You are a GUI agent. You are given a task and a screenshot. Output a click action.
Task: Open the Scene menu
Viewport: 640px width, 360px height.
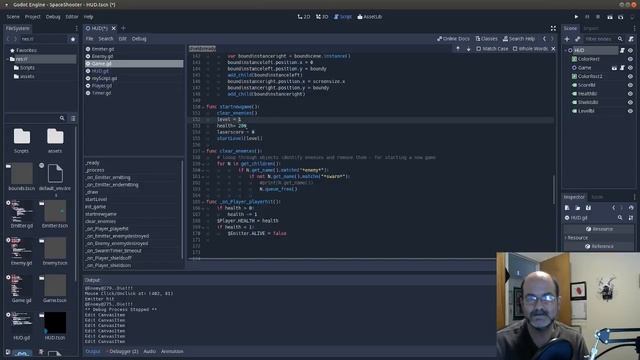(x=13, y=17)
